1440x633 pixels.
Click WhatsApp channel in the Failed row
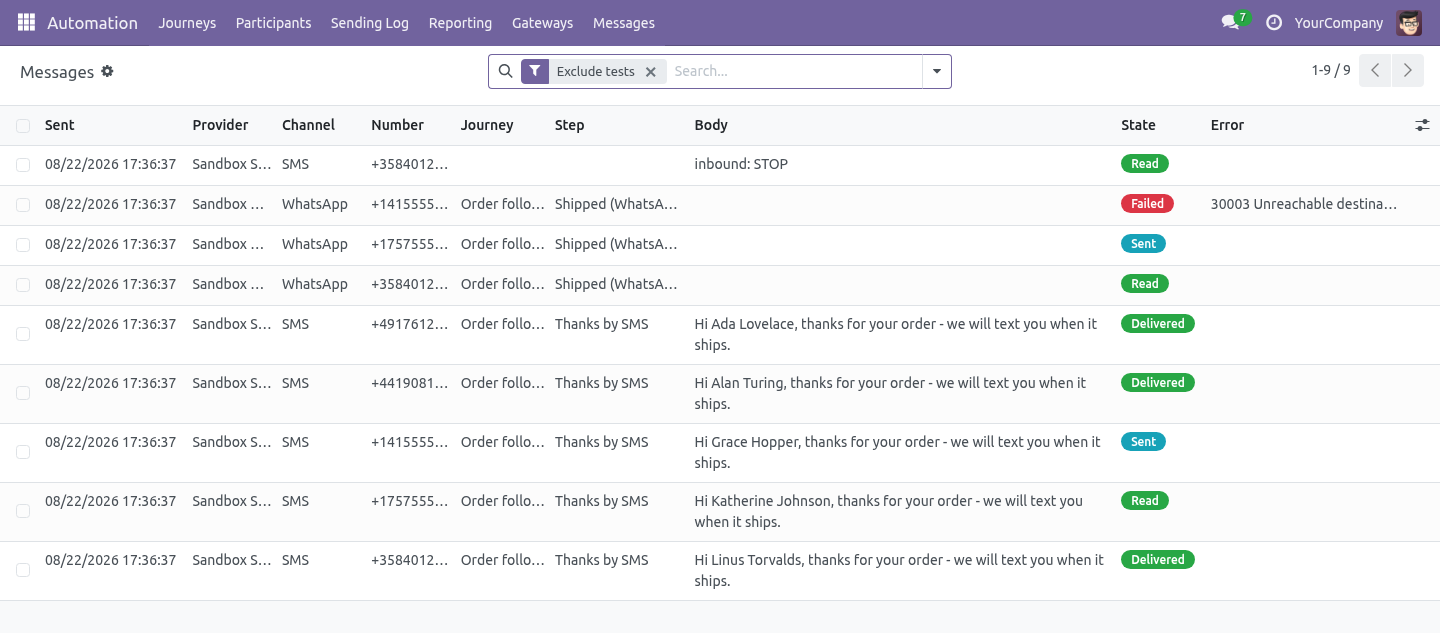tap(315, 204)
